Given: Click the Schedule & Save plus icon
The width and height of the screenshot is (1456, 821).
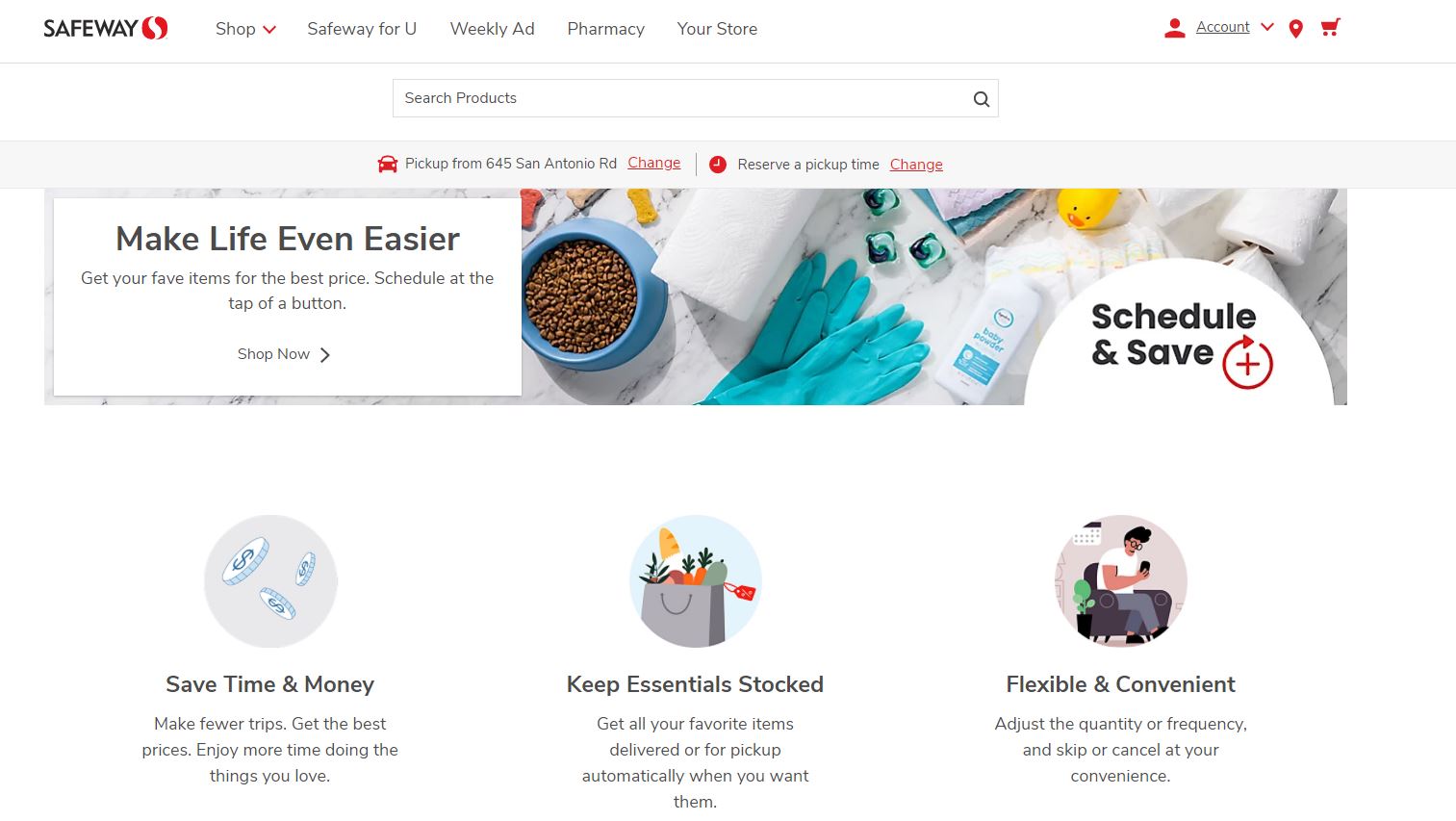Looking at the screenshot, I should coord(1247,362).
